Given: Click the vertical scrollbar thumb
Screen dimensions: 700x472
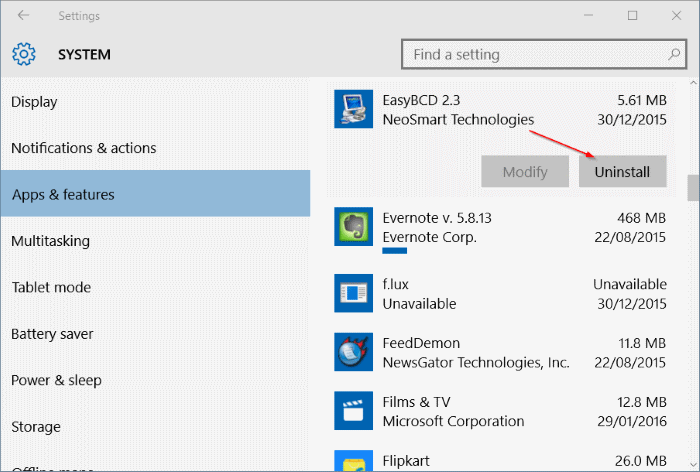Looking at the screenshot, I should click(x=693, y=188).
